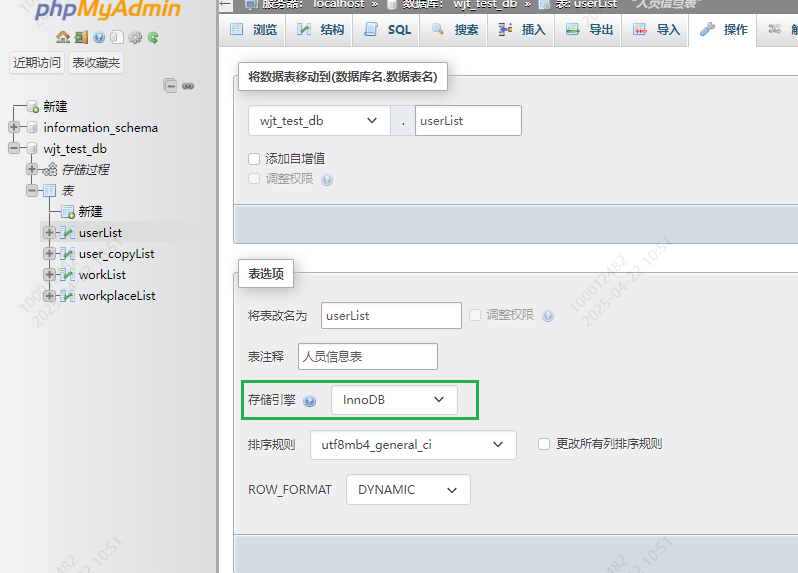
Task: Click the phpMyAdmin logo
Action: click(107, 9)
